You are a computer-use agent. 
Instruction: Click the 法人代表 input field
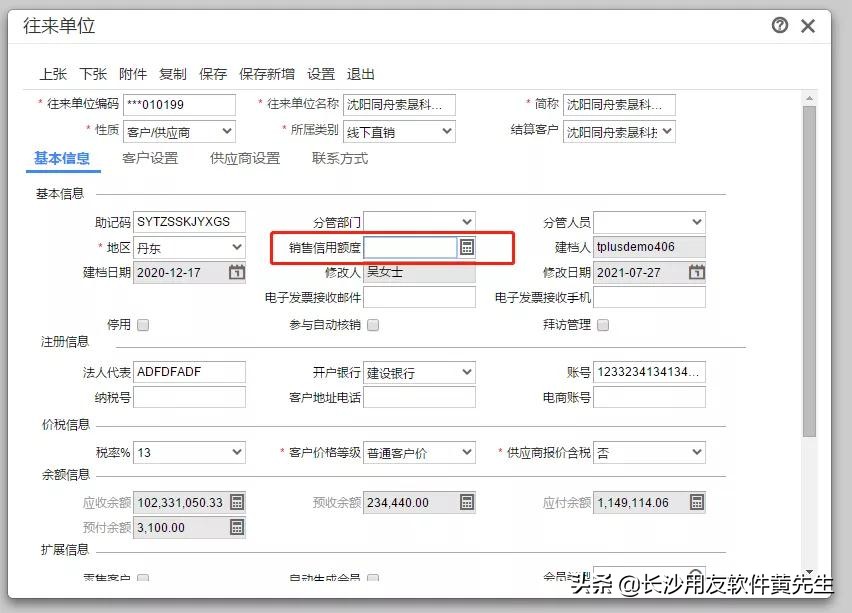(x=189, y=372)
